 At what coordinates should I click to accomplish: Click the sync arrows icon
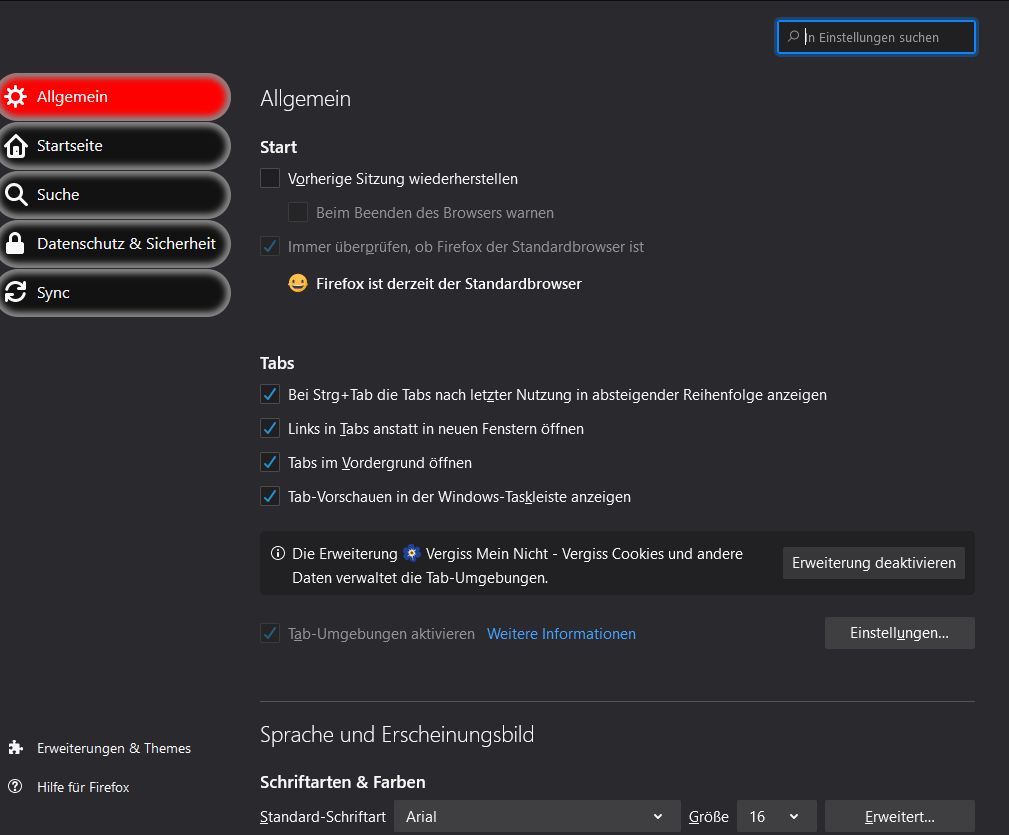15,292
